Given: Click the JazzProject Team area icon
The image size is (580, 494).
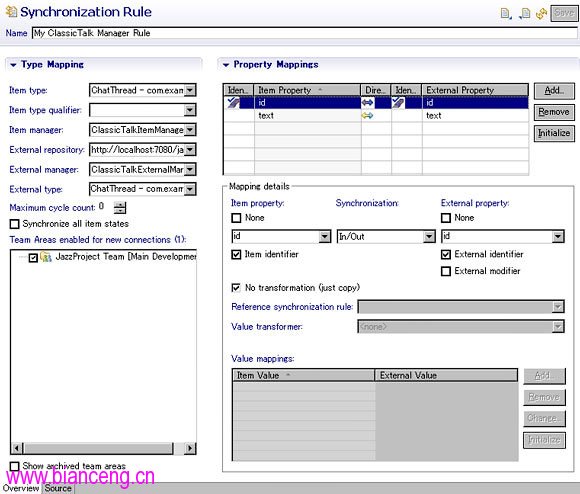Looking at the screenshot, I should click(x=46, y=257).
